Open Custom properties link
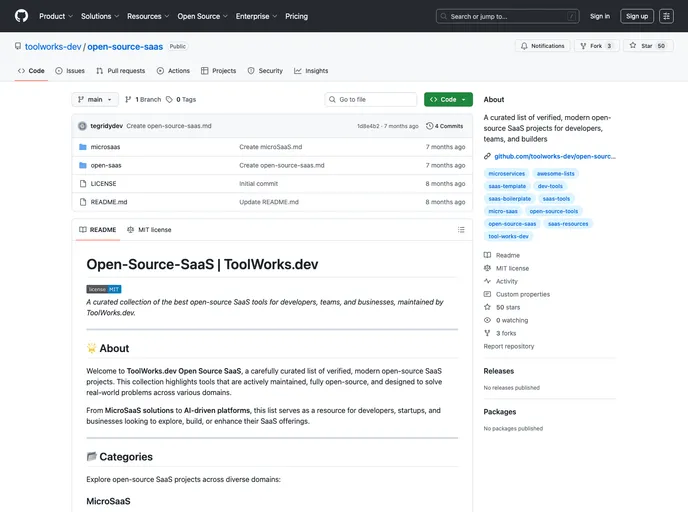 pyautogui.click(x=516, y=294)
